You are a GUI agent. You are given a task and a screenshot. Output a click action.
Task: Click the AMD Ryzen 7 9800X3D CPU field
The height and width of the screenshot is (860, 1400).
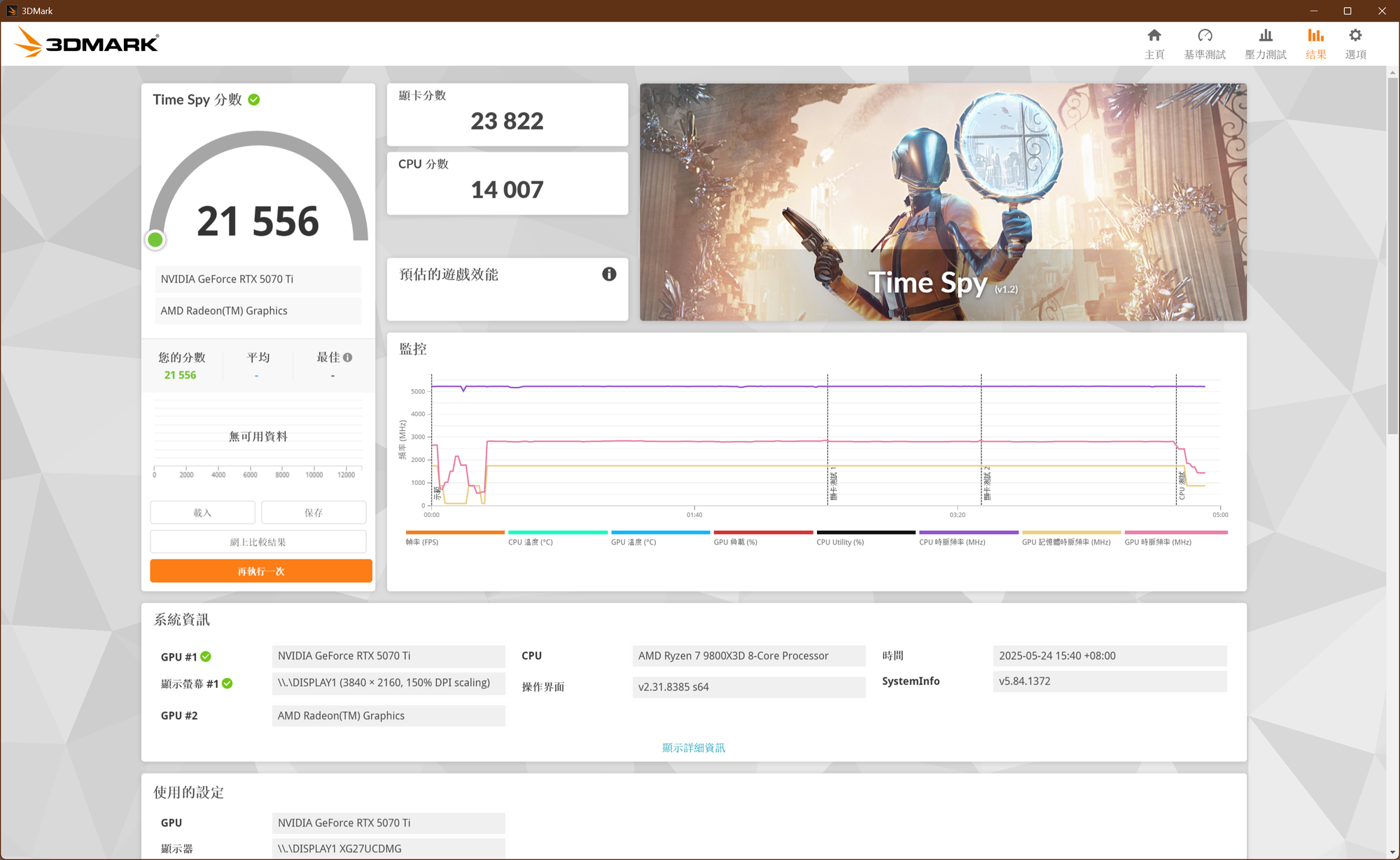click(x=749, y=656)
